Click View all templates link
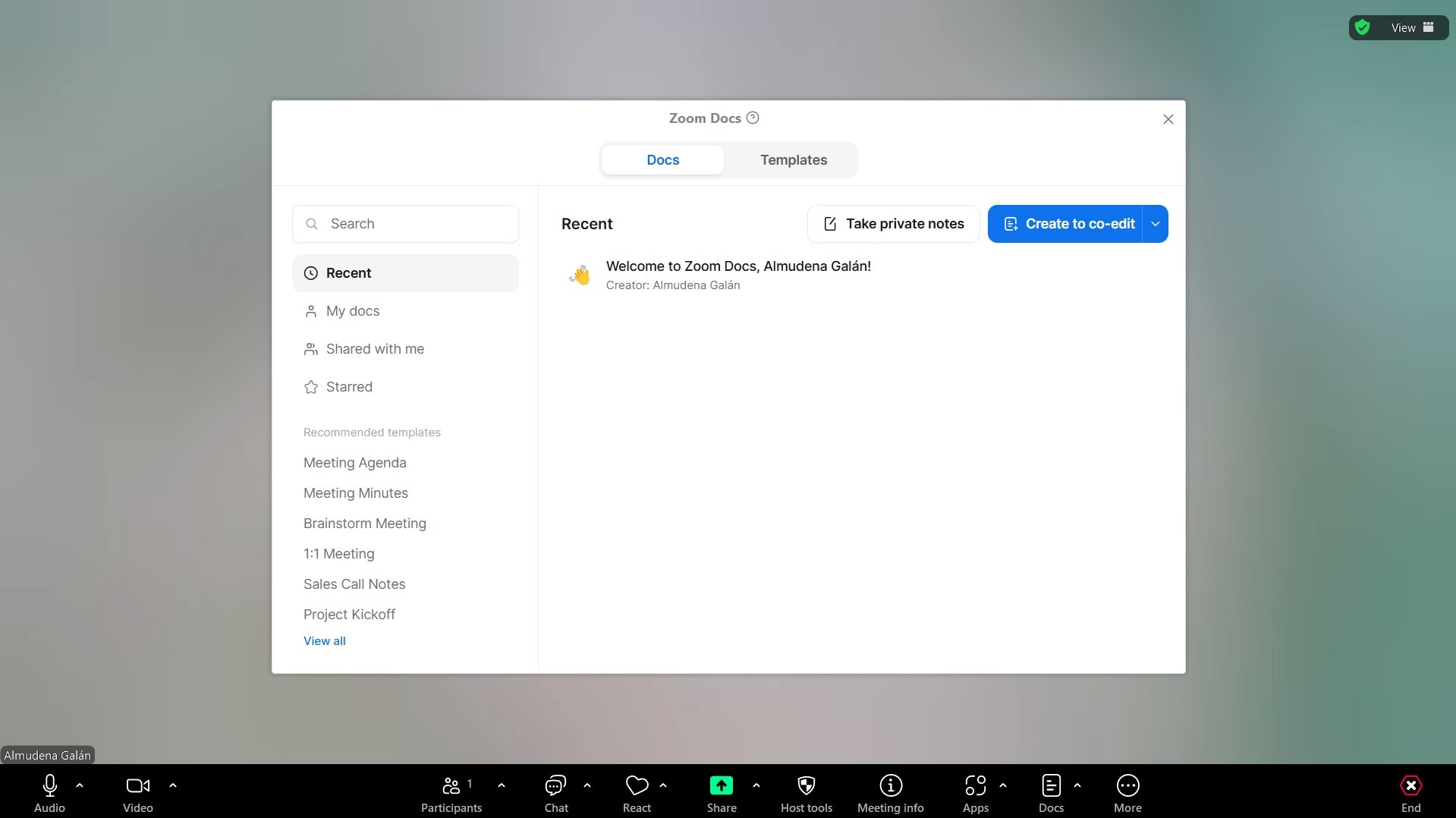Viewport: 1456px width, 818px height. [x=324, y=640]
